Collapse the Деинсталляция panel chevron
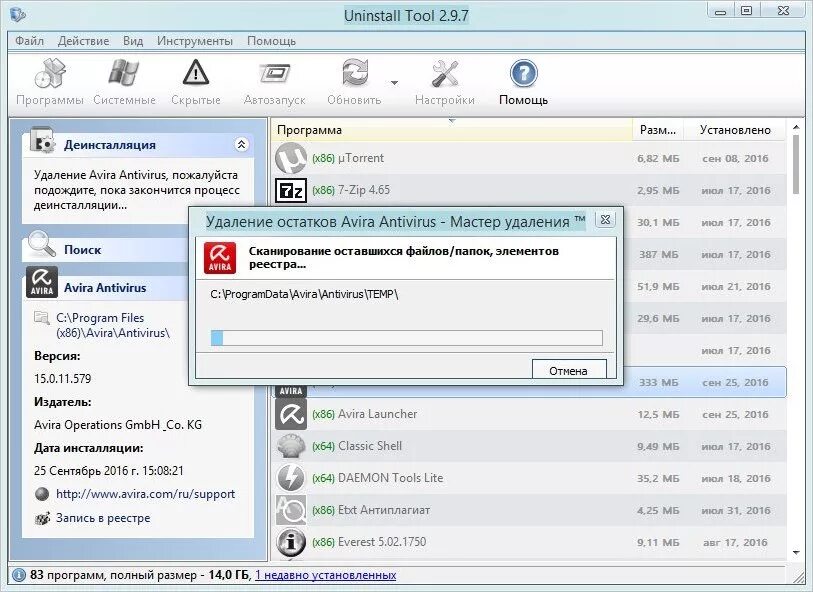This screenshot has height=592, width=813. pos(241,145)
